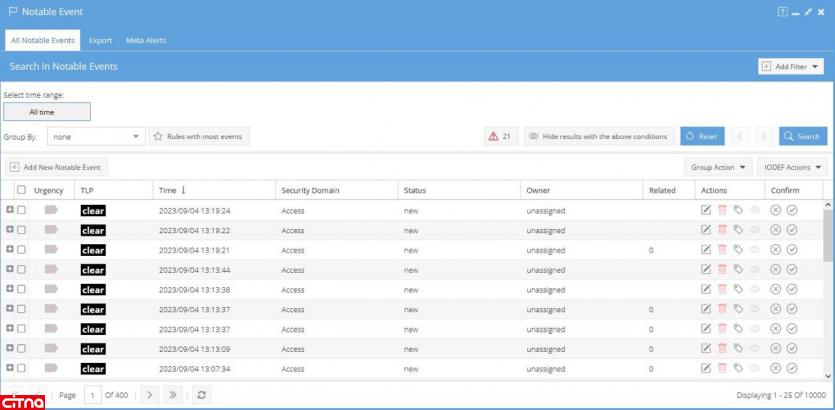Reject the 13:13:38 event with X icon

coord(775,290)
